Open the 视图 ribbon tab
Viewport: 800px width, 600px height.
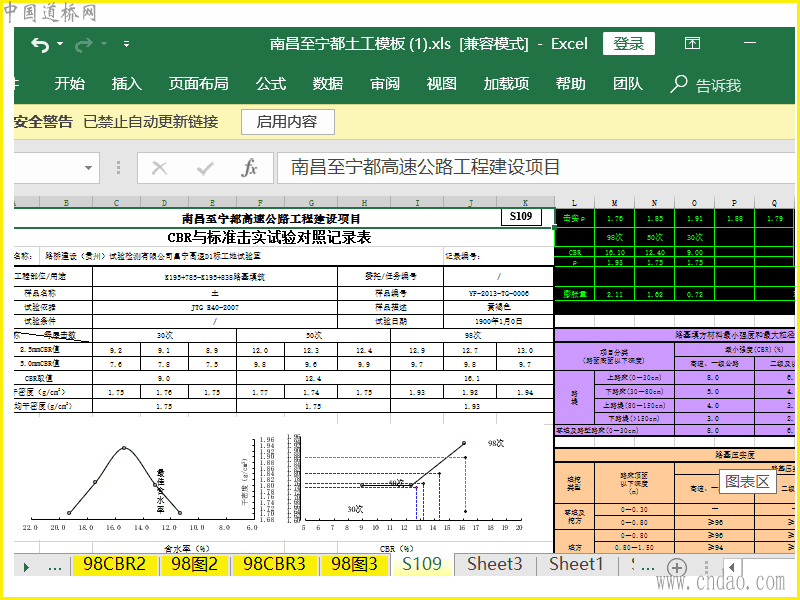(441, 83)
